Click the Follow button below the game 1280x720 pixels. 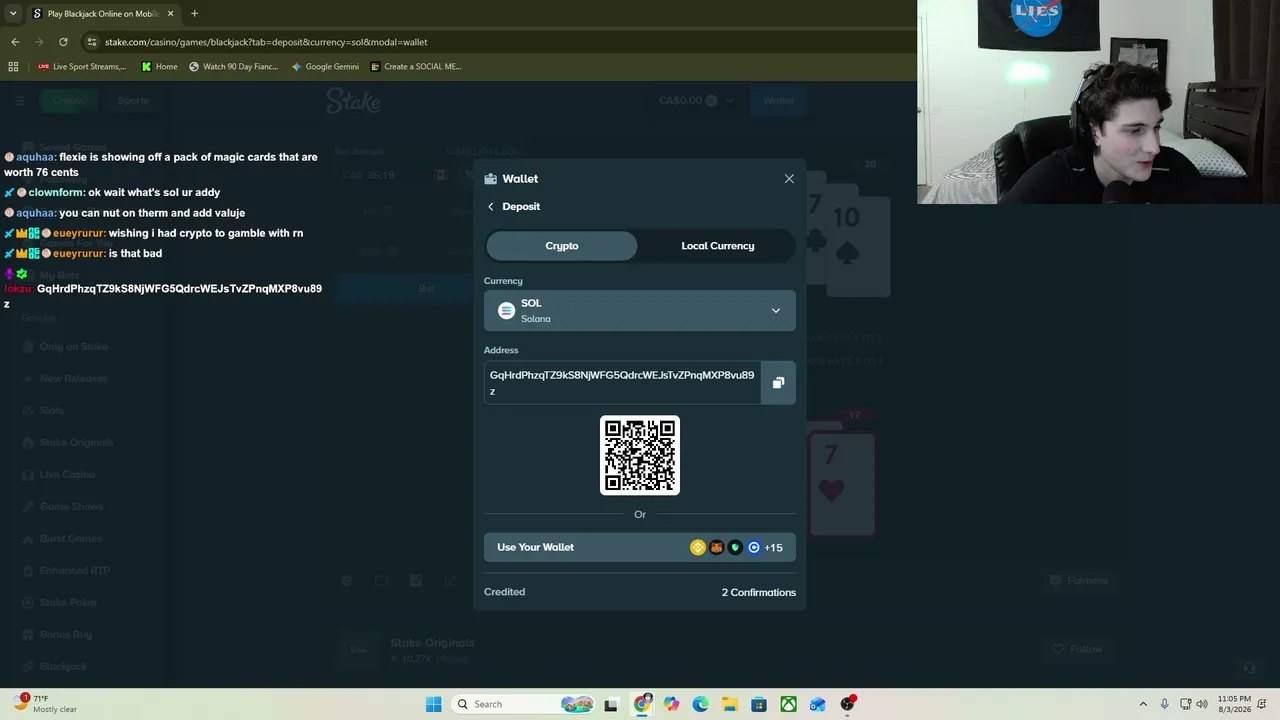pos(1077,650)
